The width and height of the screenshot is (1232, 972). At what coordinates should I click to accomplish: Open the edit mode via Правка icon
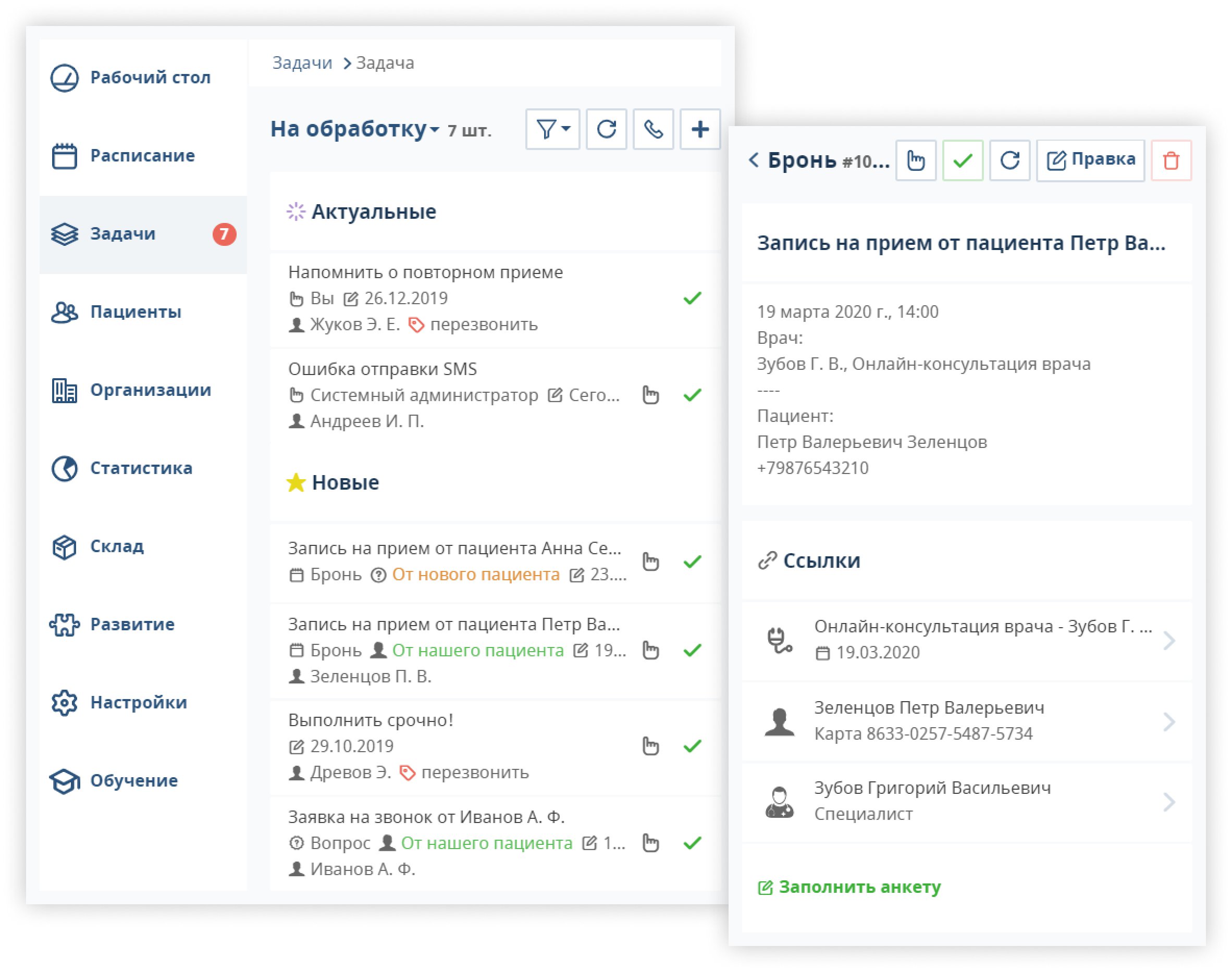(1090, 160)
